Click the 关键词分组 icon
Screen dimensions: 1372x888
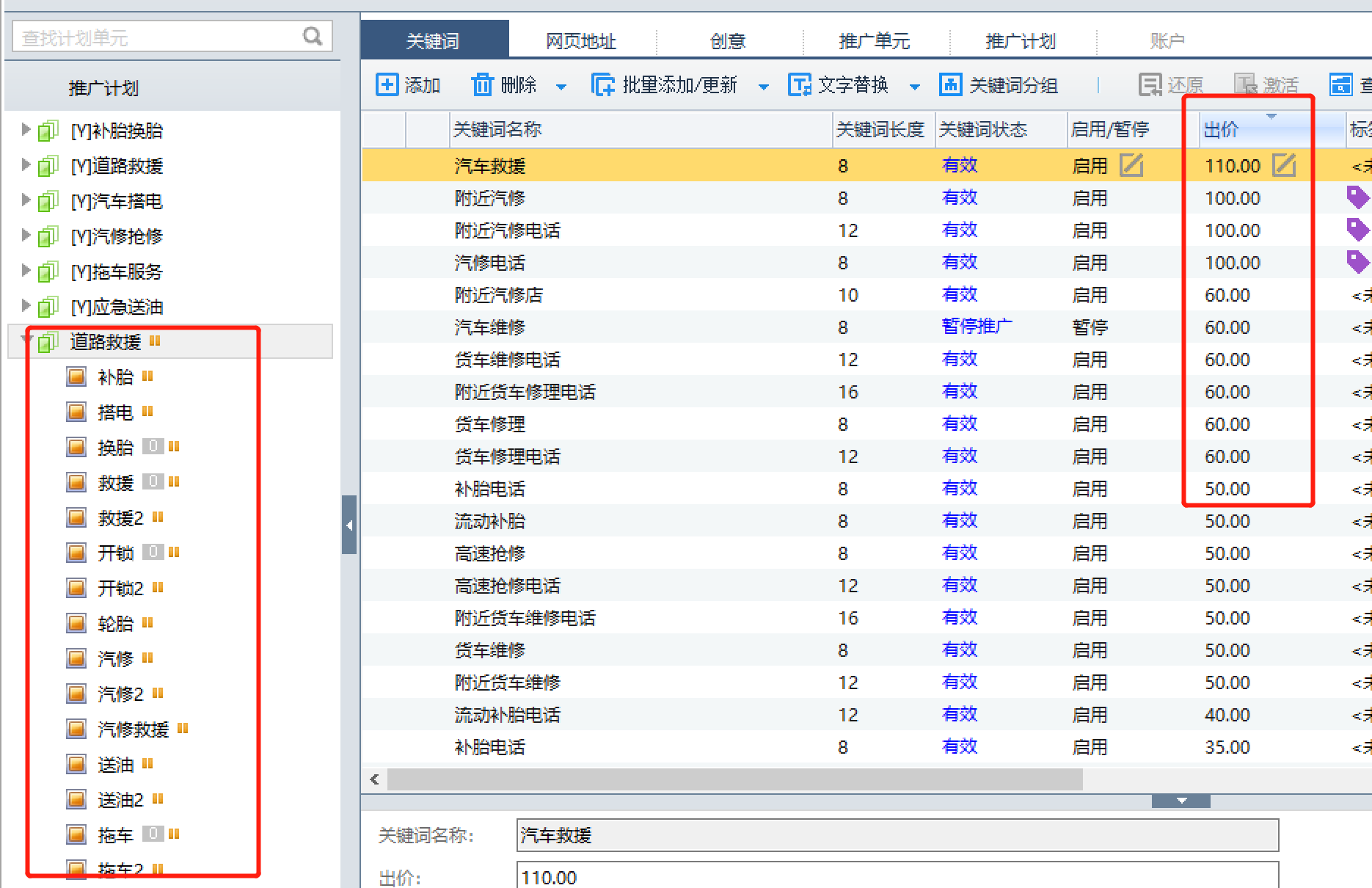950,85
